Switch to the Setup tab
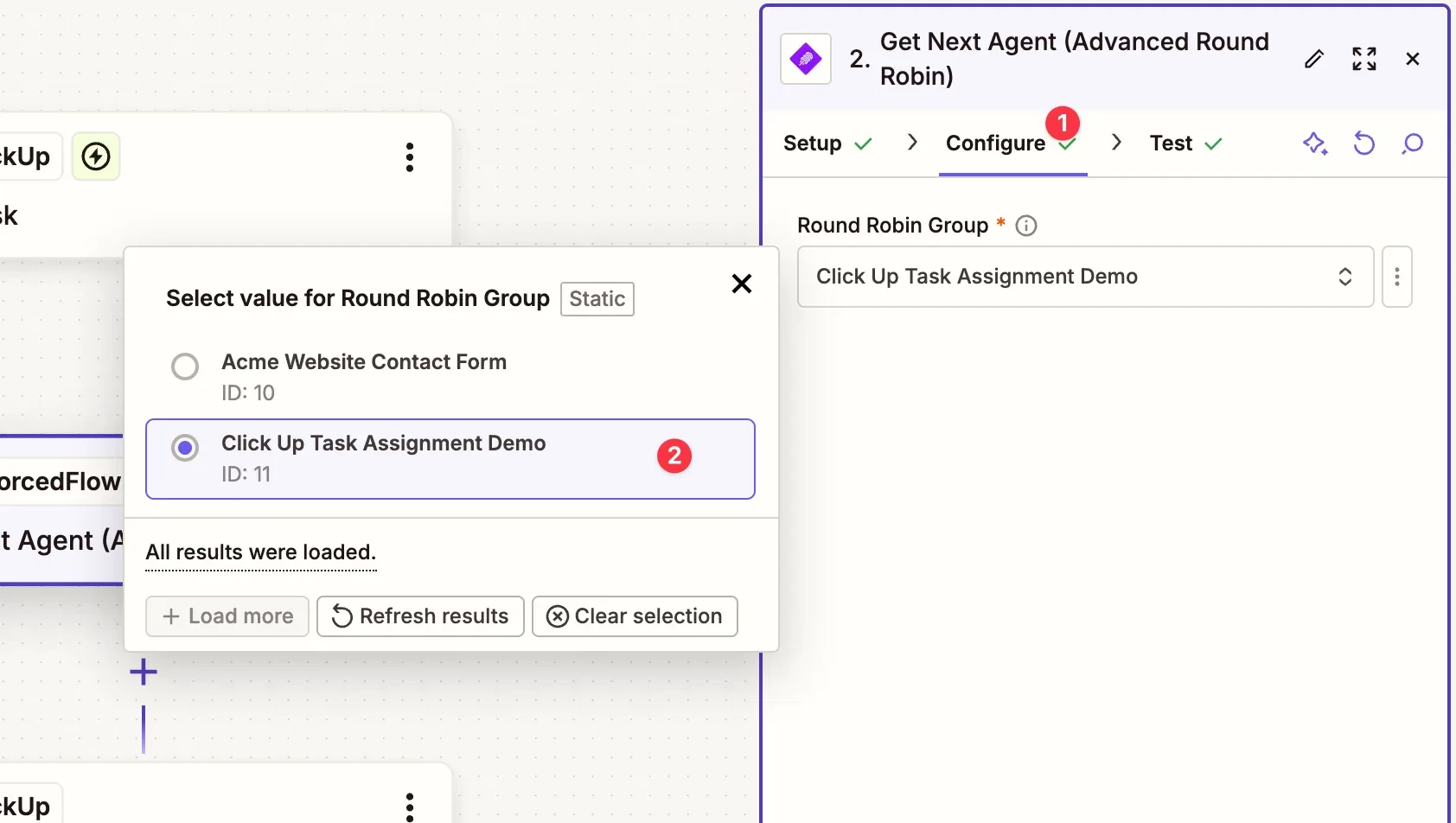The width and height of the screenshot is (1456, 823). pos(827,144)
